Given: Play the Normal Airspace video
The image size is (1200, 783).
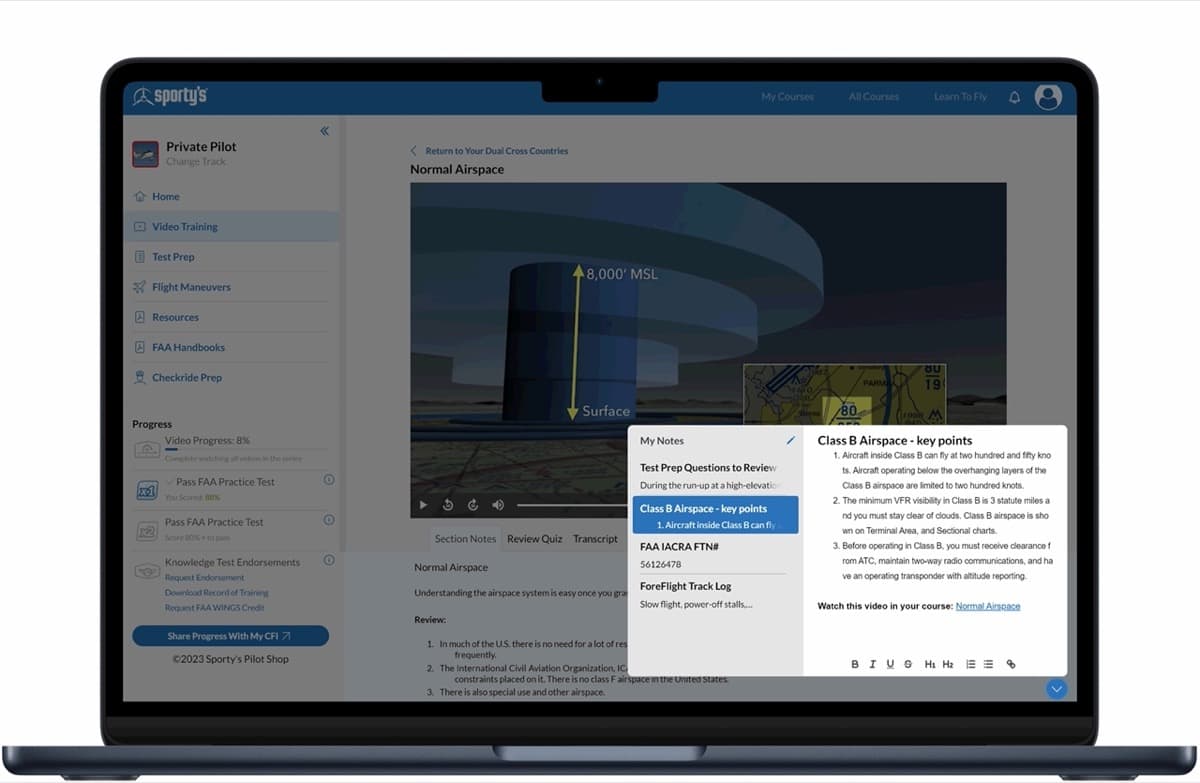Looking at the screenshot, I should [x=423, y=505].
